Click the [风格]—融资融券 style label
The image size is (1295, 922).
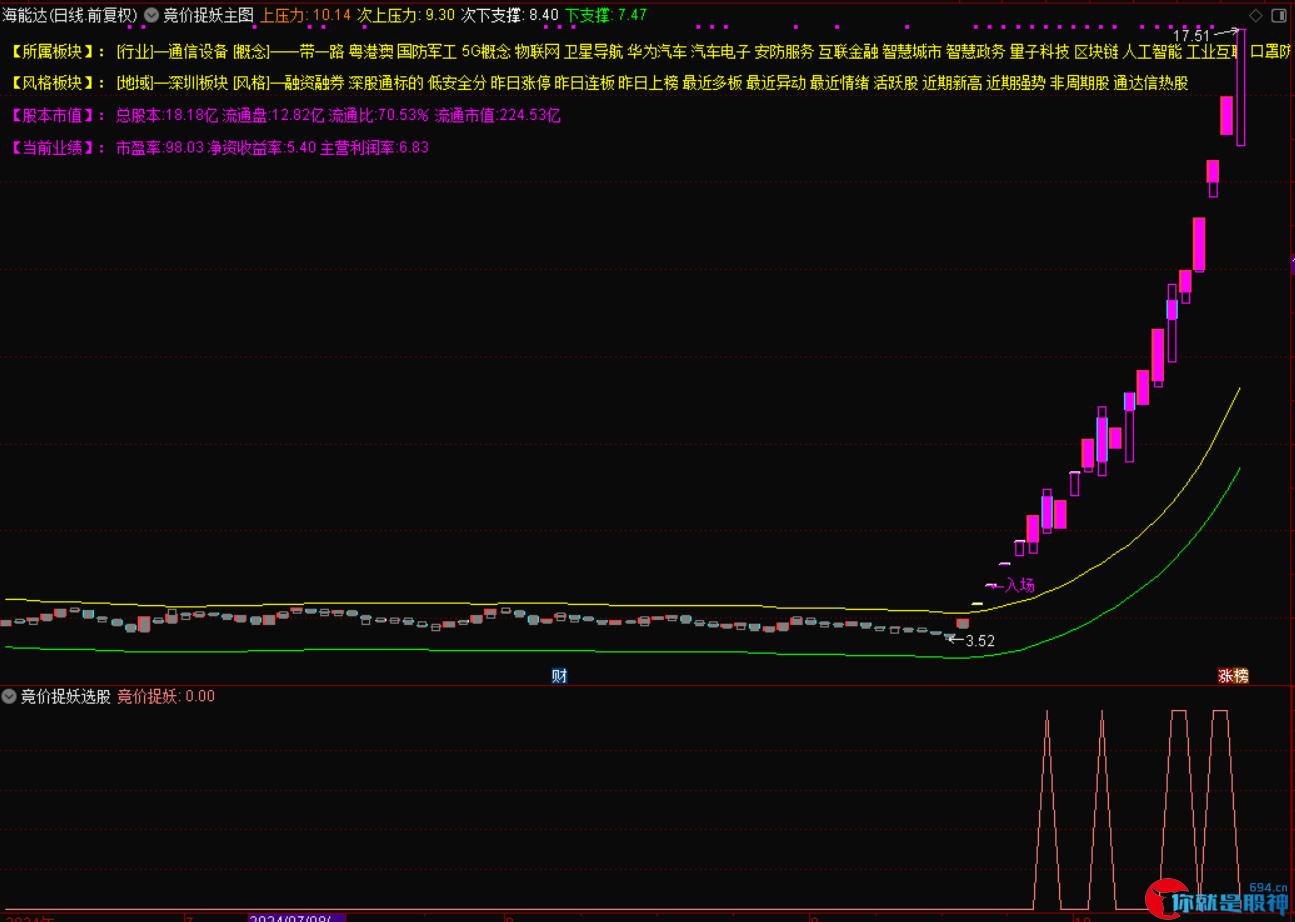click(289, 83)
